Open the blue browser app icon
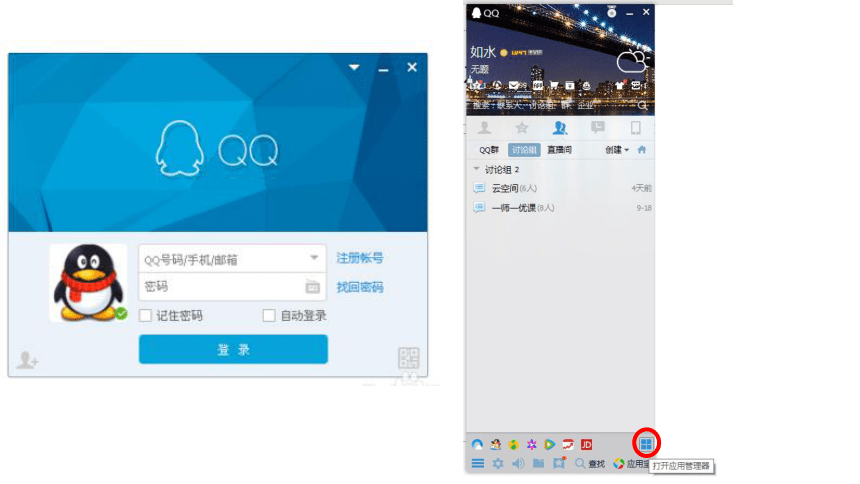The width and height of the screenshot is (860, 484). [x=477, y=444]
